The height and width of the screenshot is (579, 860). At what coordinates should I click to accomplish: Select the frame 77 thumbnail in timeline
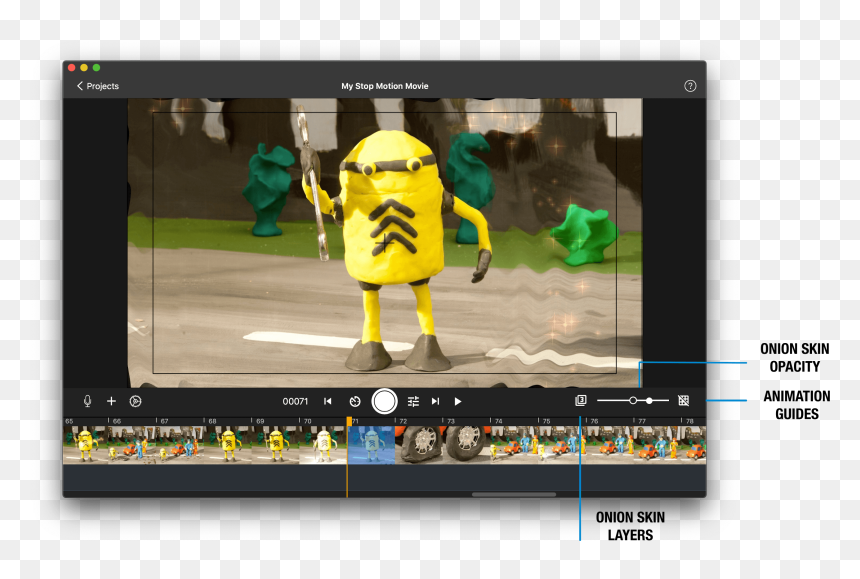point(657,445)
